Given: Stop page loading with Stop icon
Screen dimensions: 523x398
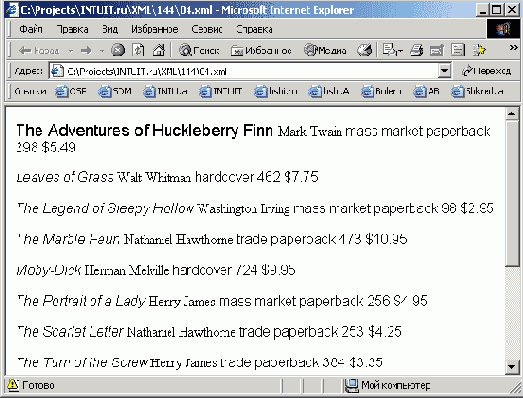Looking at the screenshot, I should pos(118,50).
